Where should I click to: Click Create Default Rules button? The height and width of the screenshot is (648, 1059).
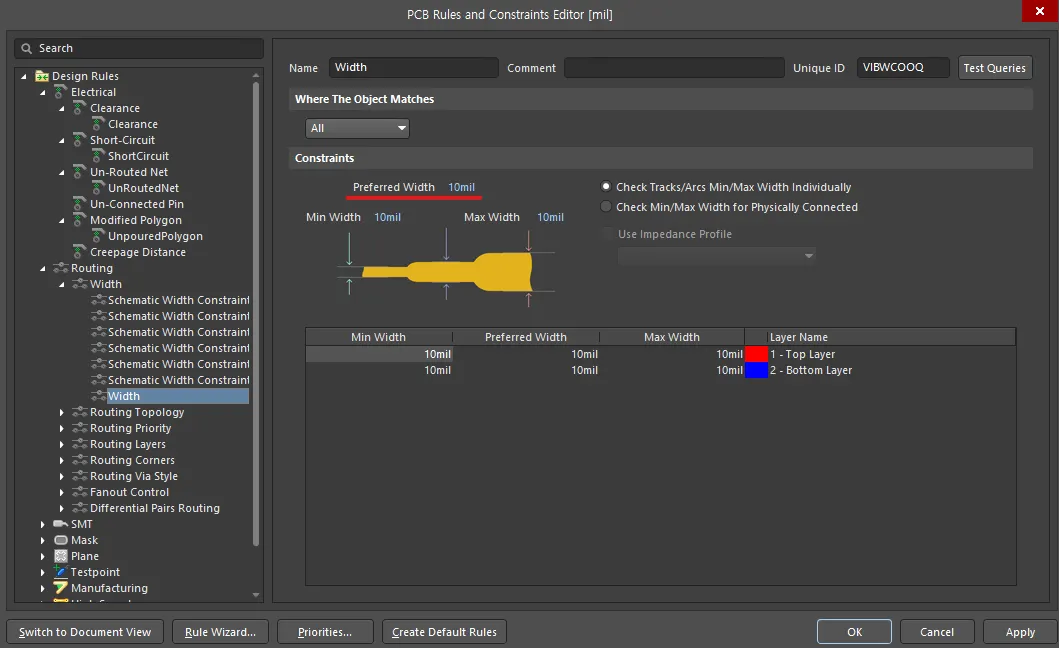[444, 632]
